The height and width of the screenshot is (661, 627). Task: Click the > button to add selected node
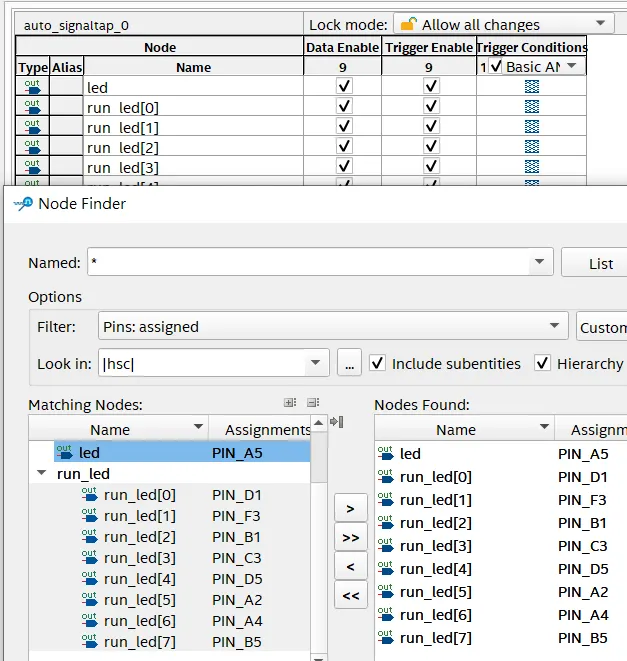(350, 509)
